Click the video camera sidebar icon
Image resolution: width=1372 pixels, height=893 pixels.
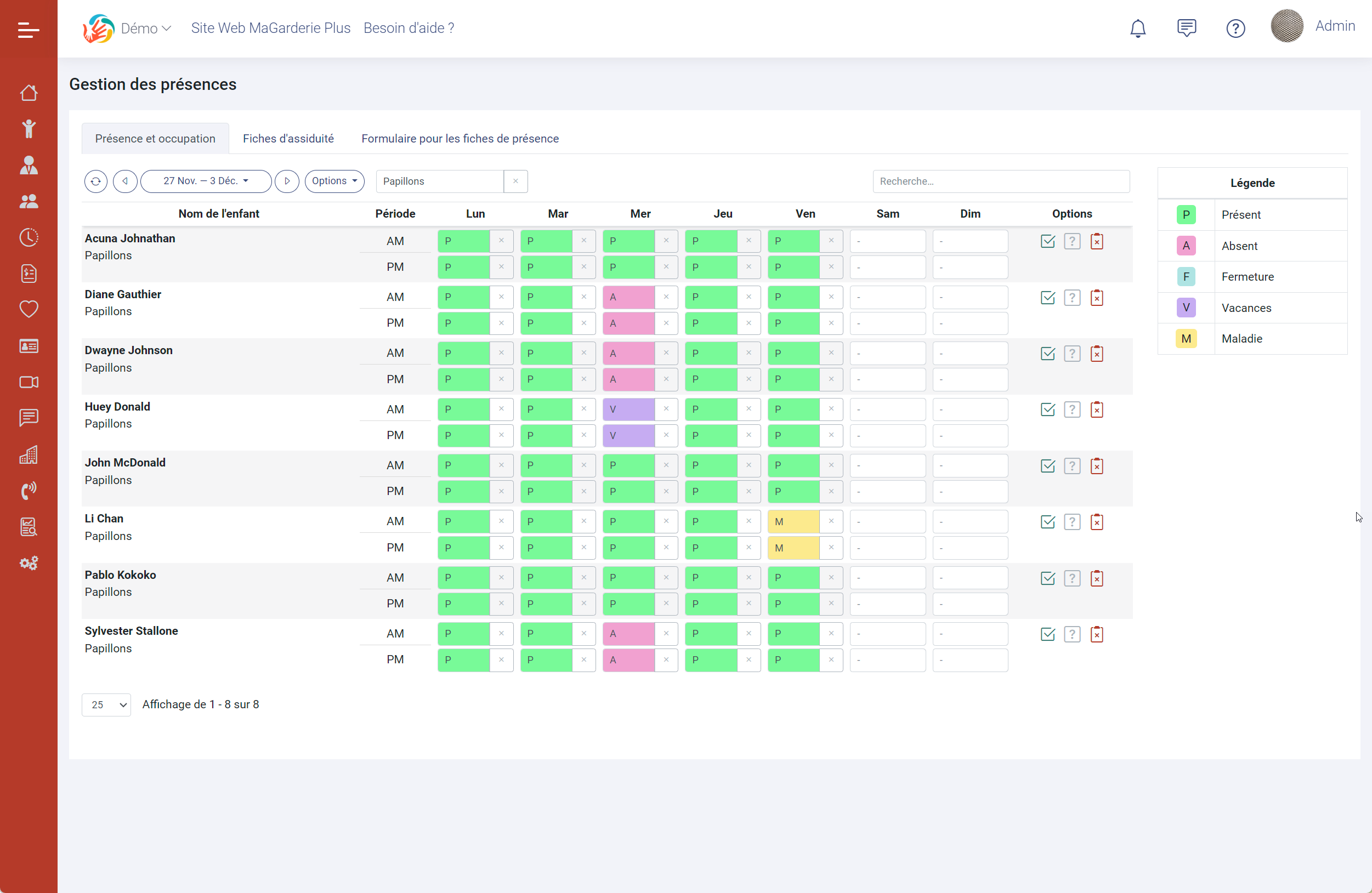tap(29, 382)
